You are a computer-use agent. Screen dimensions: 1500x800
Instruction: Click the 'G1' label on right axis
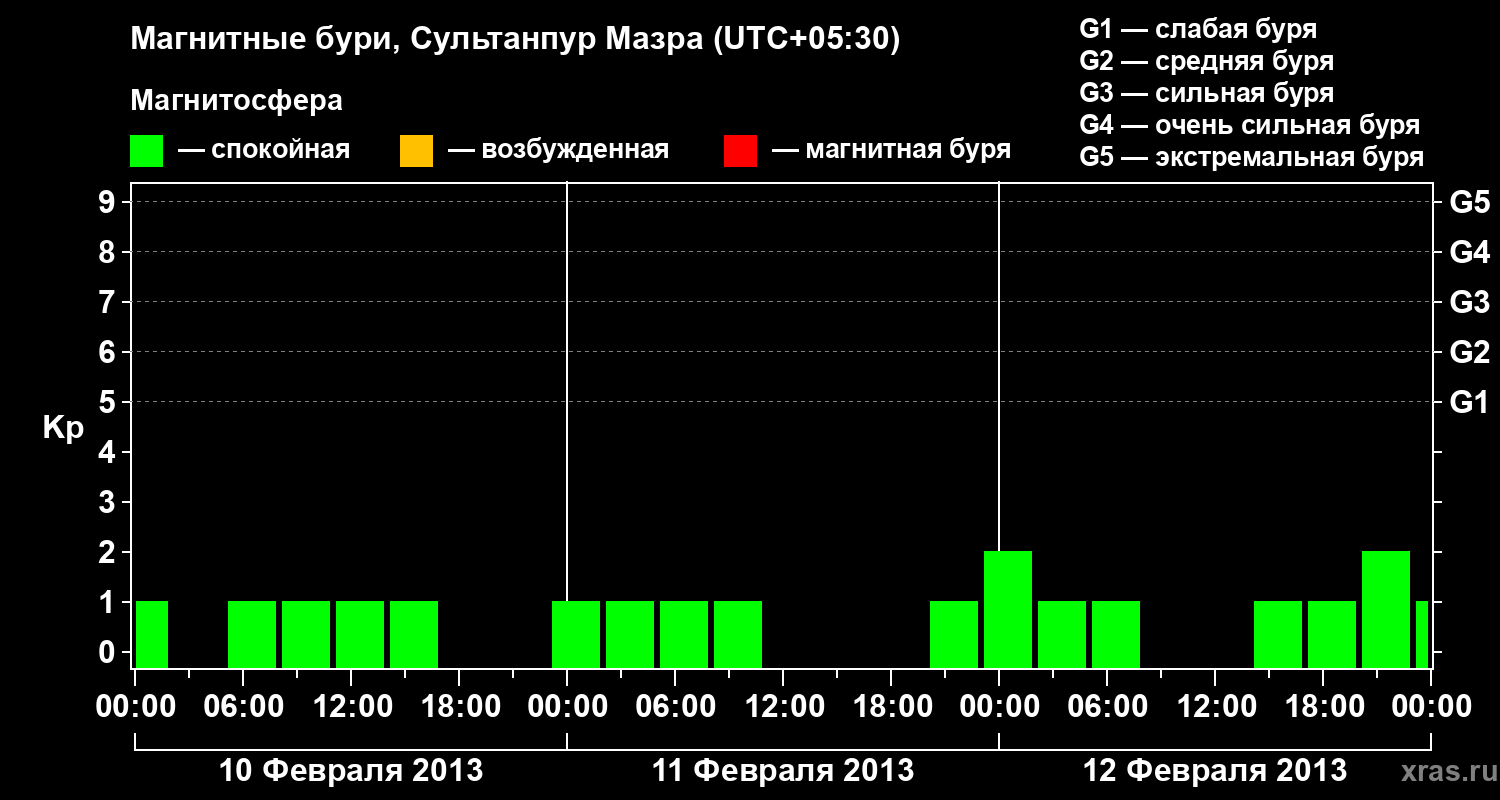(1469, 403)
